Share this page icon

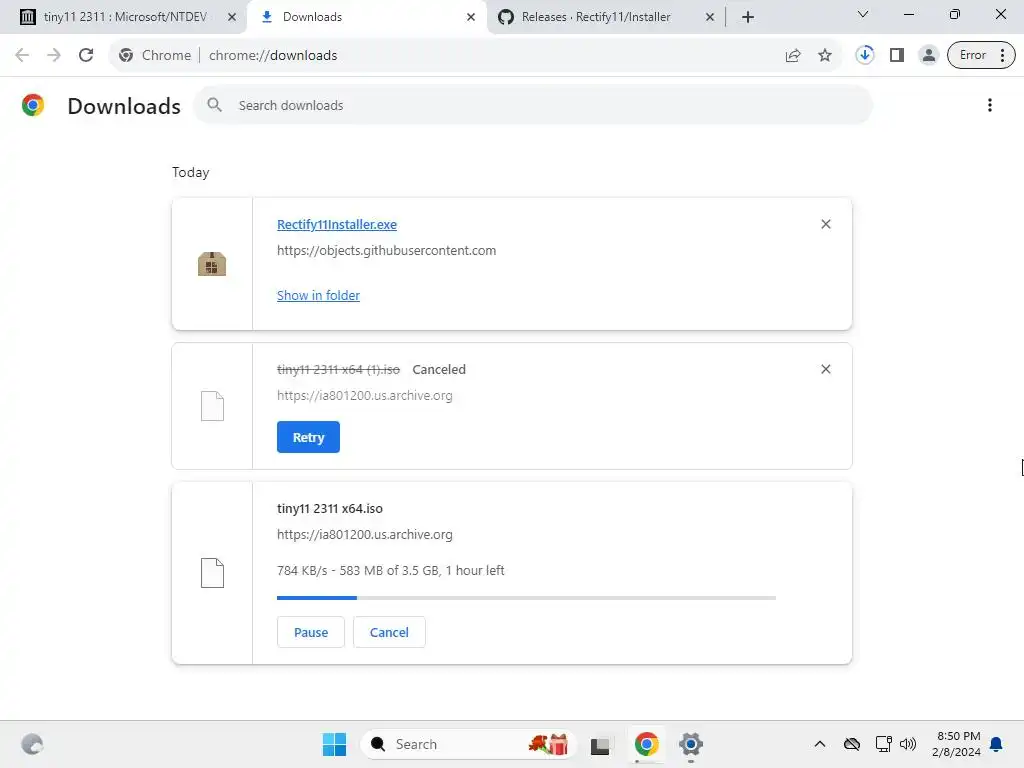pos(793,56)
